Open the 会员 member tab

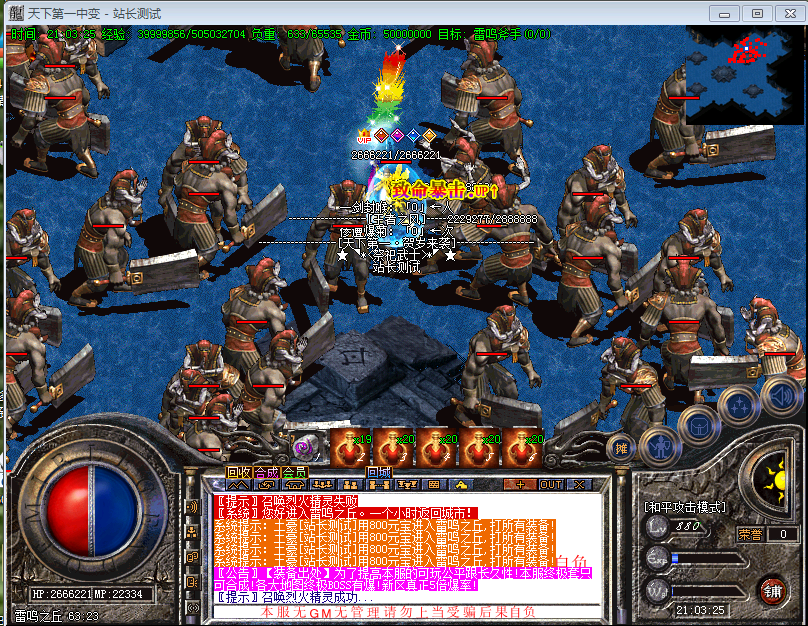click(294, 472)
